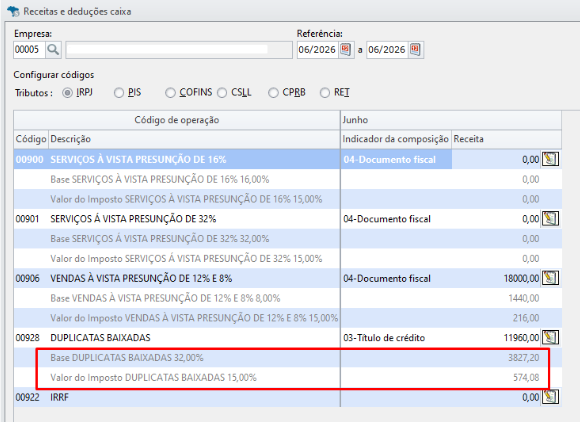Select the CPRB tributo radio button
This screenshot has height=422, width=580.
(x=273, y=92)
